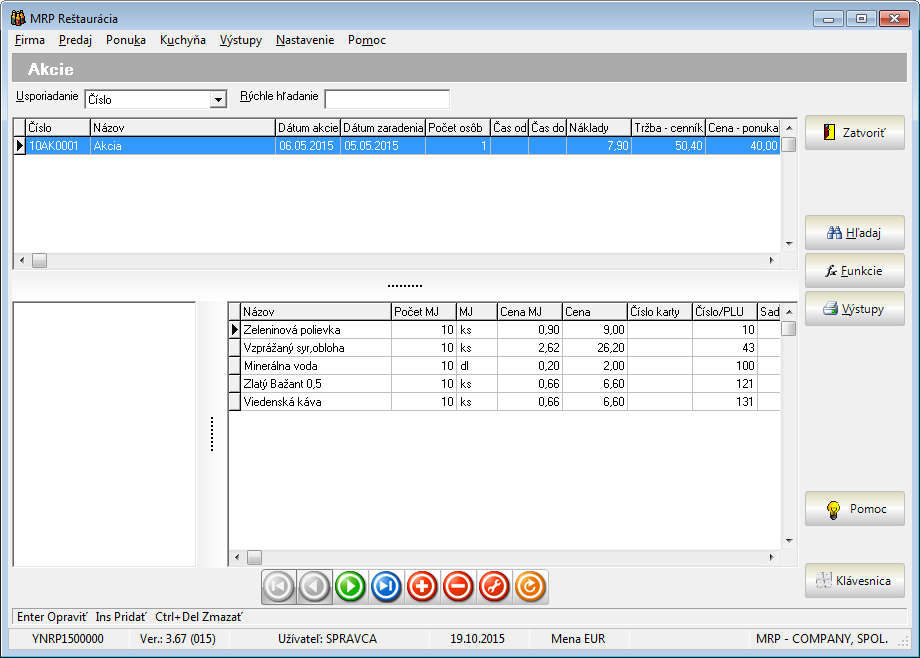This screenshot has height=658, width=920.
Task: Open the Výstupy menu in menu bar
Action: tap(241, 40)
